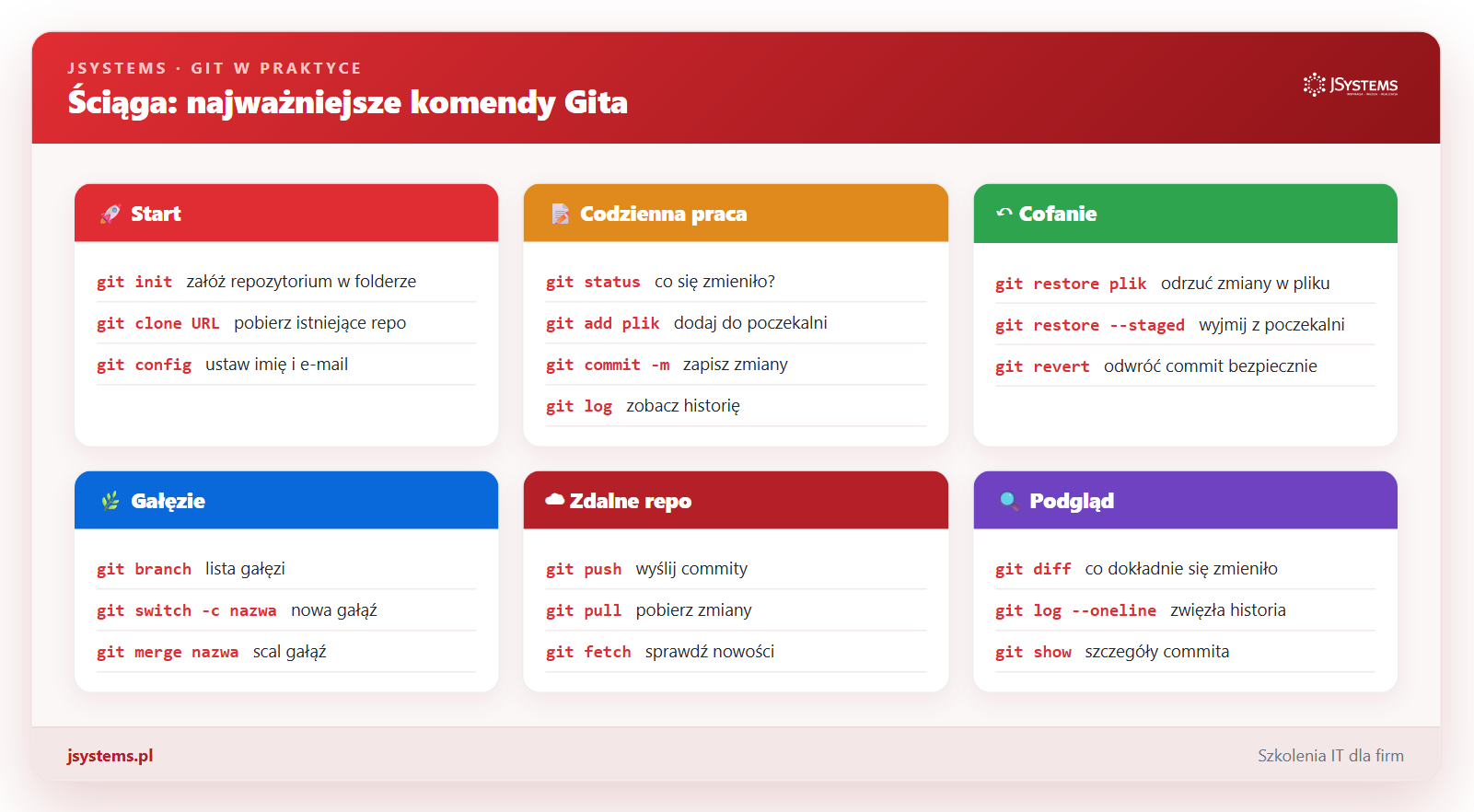The height and width of the screenshot is (812, 1474).
Task: Click description 'zapisz zmiany'
Action: point(736,365)
